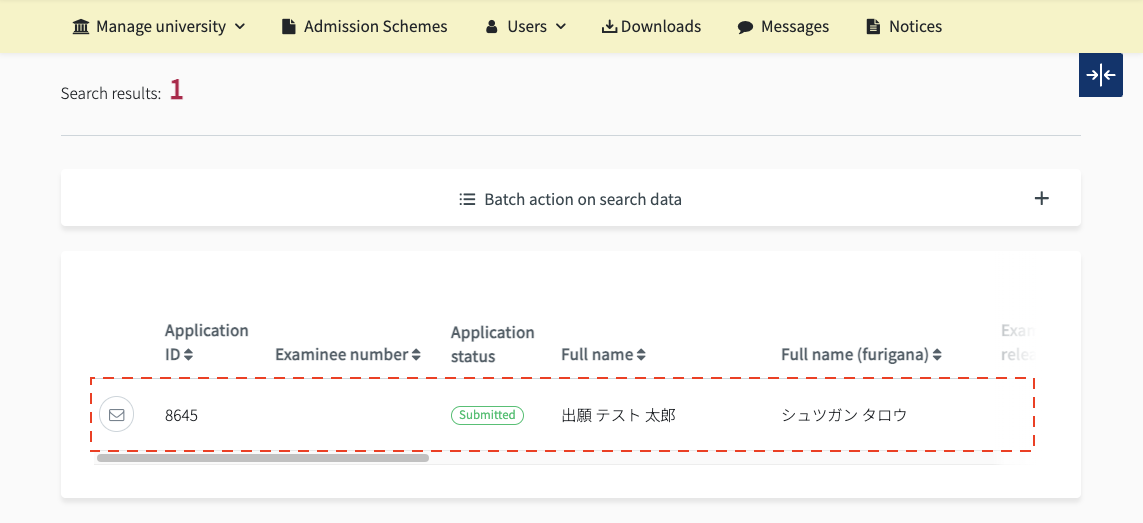
Task: Click the Messages speech bubble icon
Action: 745,28
